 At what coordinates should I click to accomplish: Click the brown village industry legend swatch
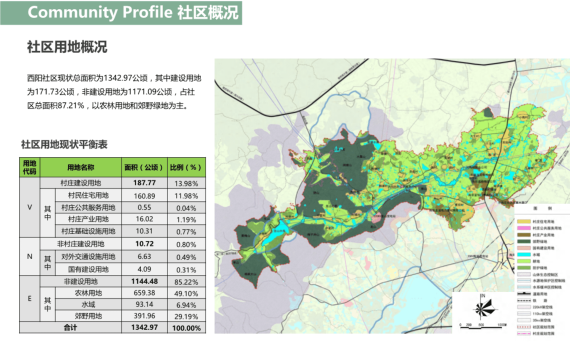pos(523,235)
